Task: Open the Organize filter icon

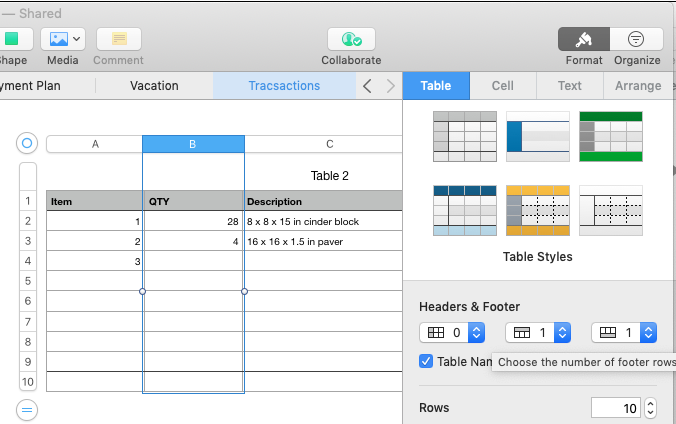Action: pyautogui.click(x=636, y=39)
